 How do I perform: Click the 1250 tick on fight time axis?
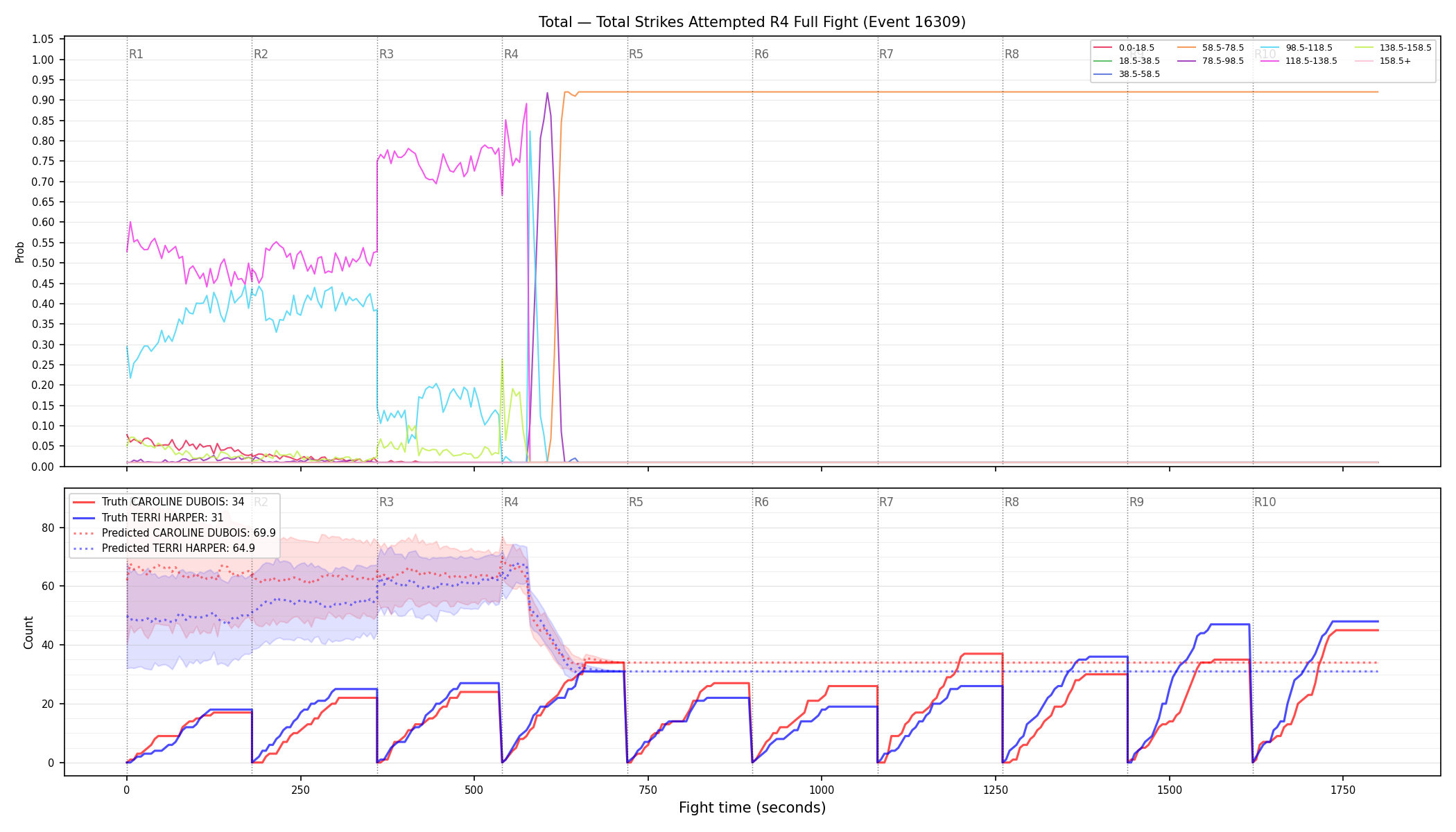(996, 790)
